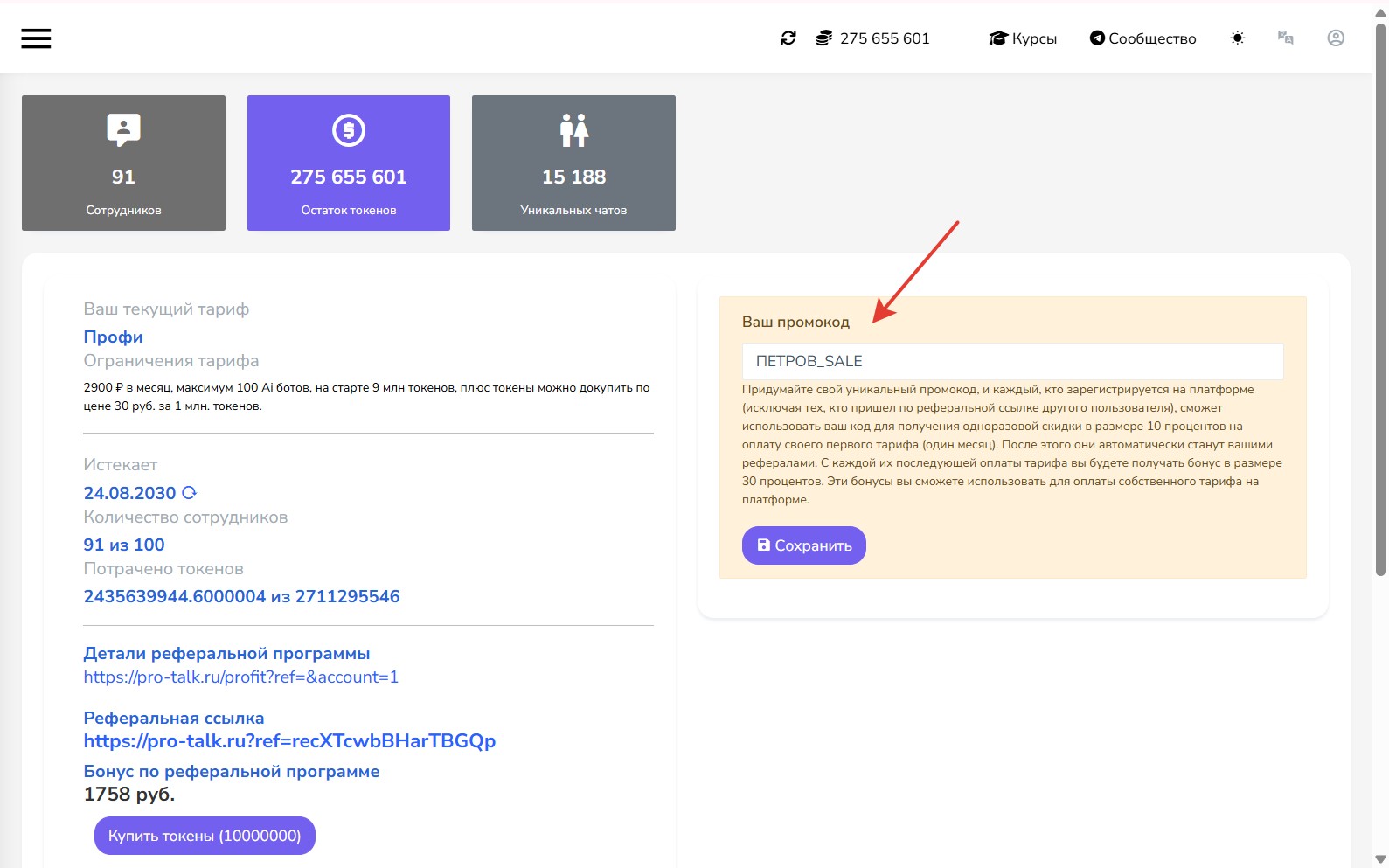Click the Уникальных чатов card

pyautogui.click(x=573, y=163)
